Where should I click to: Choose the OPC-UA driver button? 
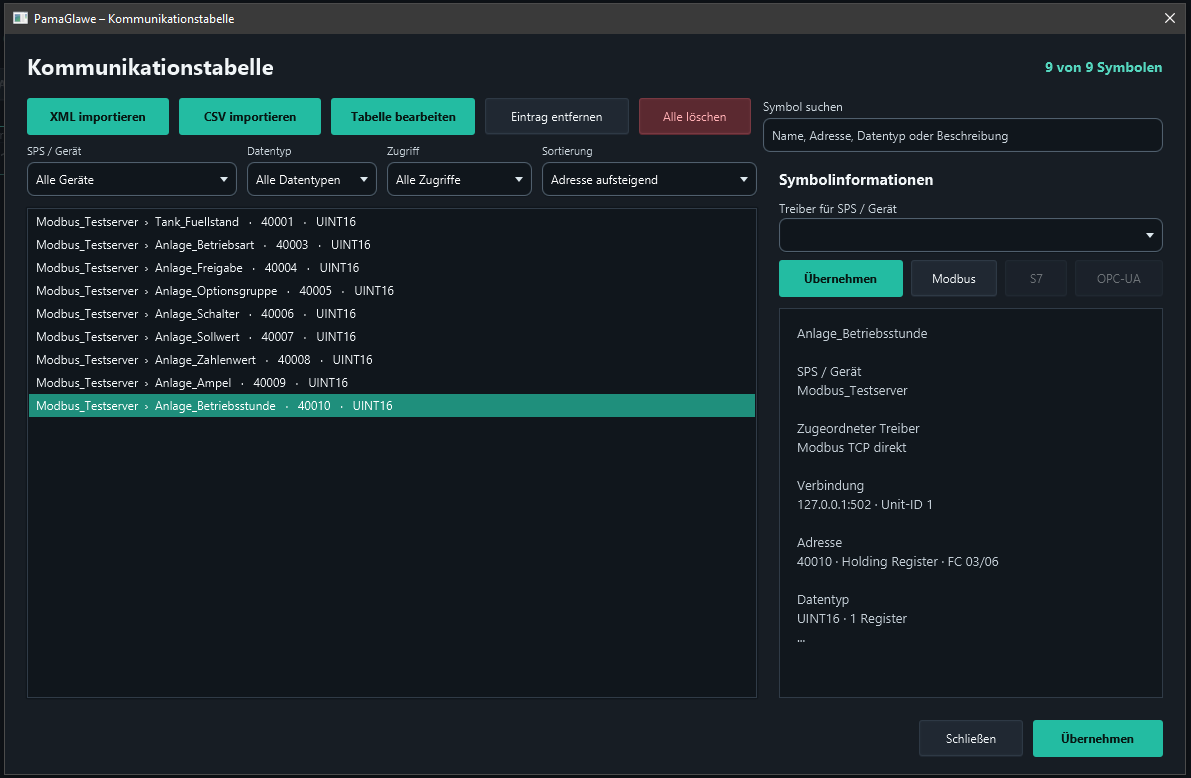click(1118, 278)
